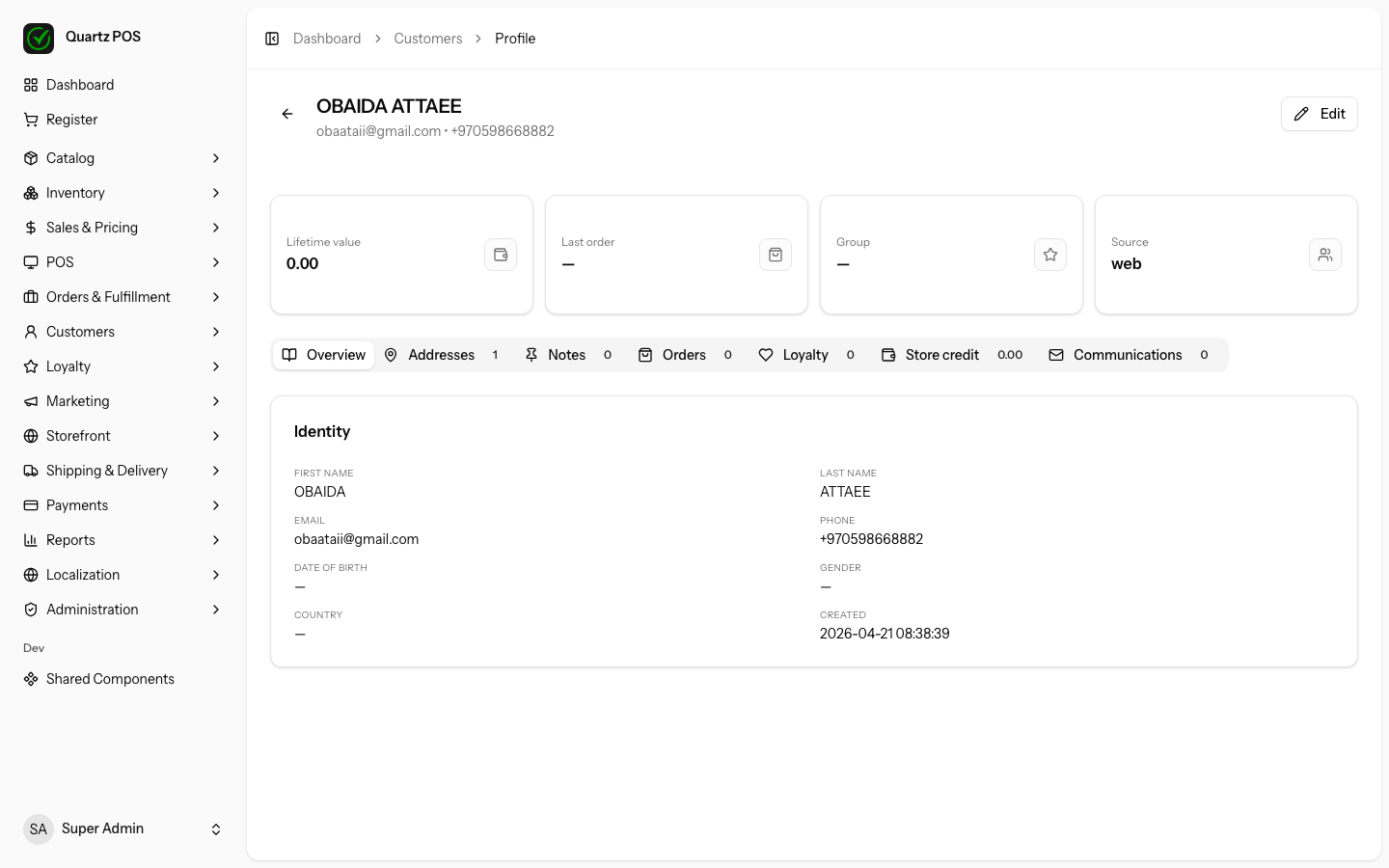The height and width of the screenshot is (868, 1389).
Task: Expand the Payments menu chevron
Action: pos(216,505)
